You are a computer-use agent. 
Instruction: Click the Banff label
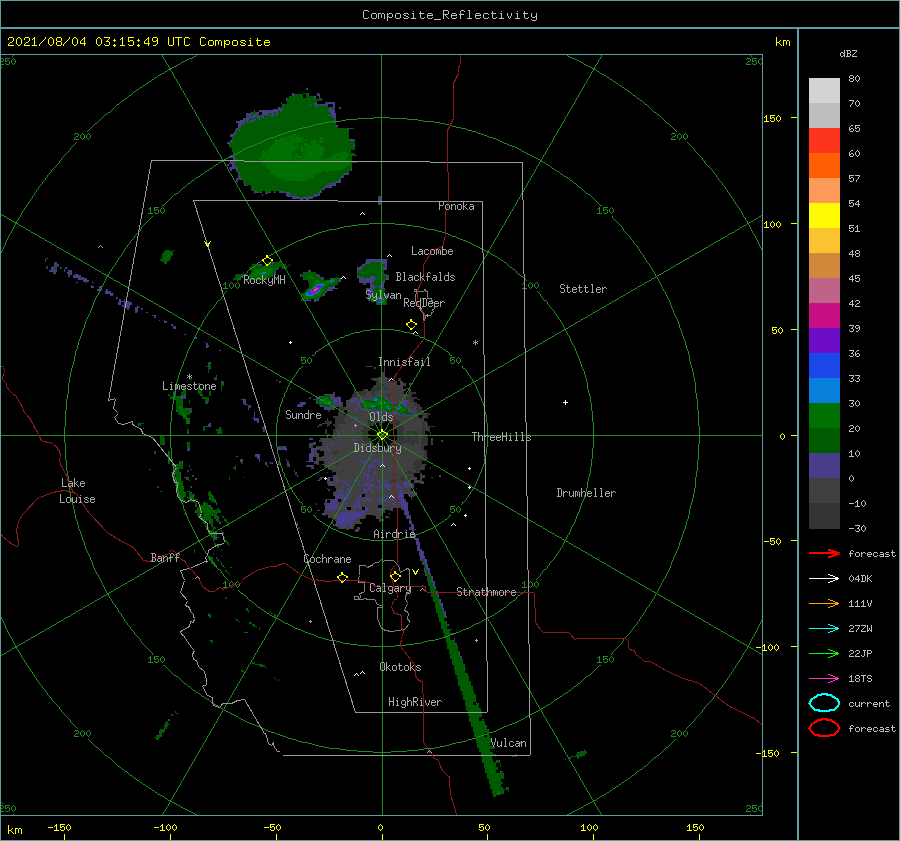click(x=165, y=558)
